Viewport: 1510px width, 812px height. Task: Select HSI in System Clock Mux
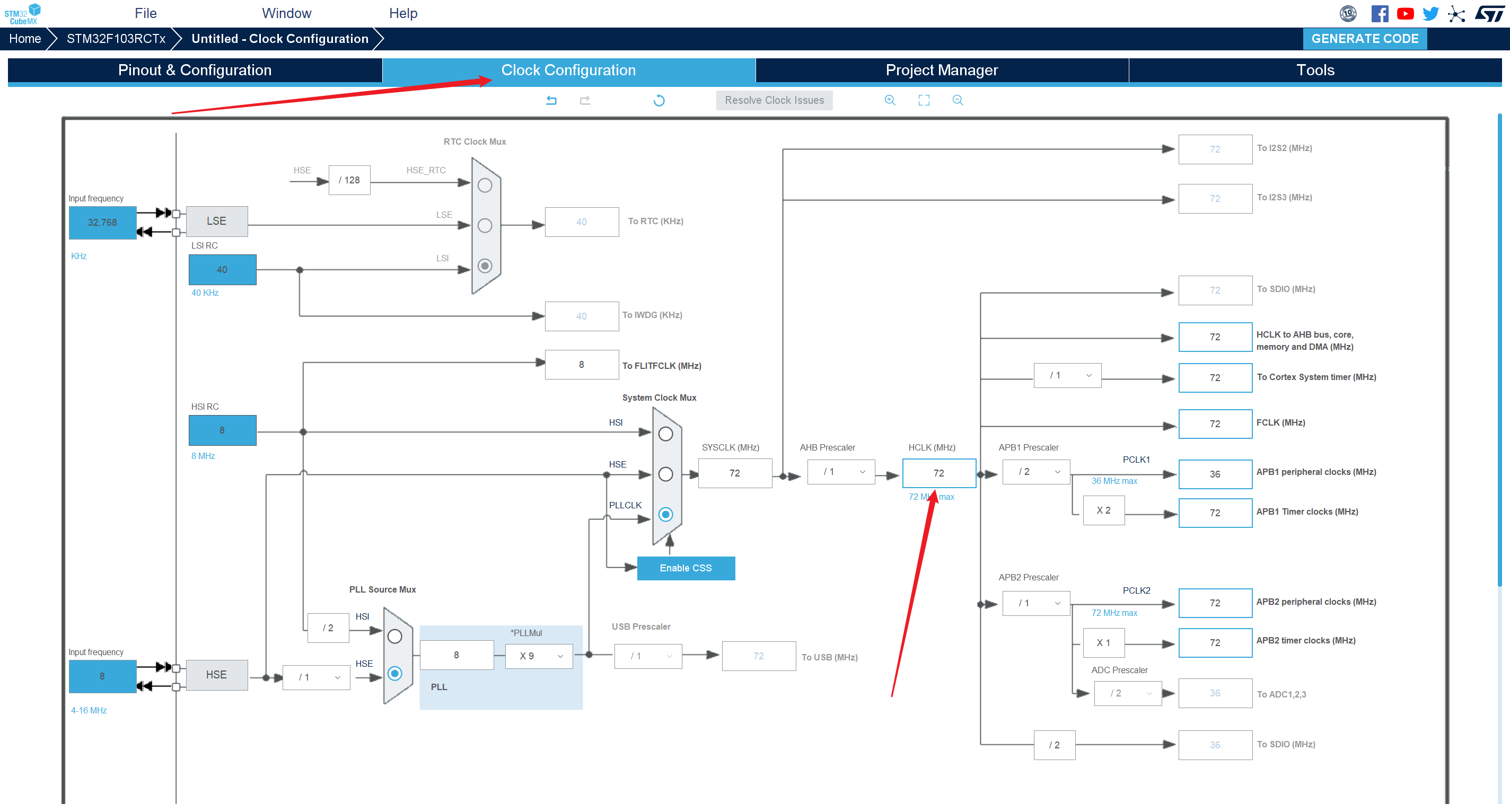[x=665, y=434]
